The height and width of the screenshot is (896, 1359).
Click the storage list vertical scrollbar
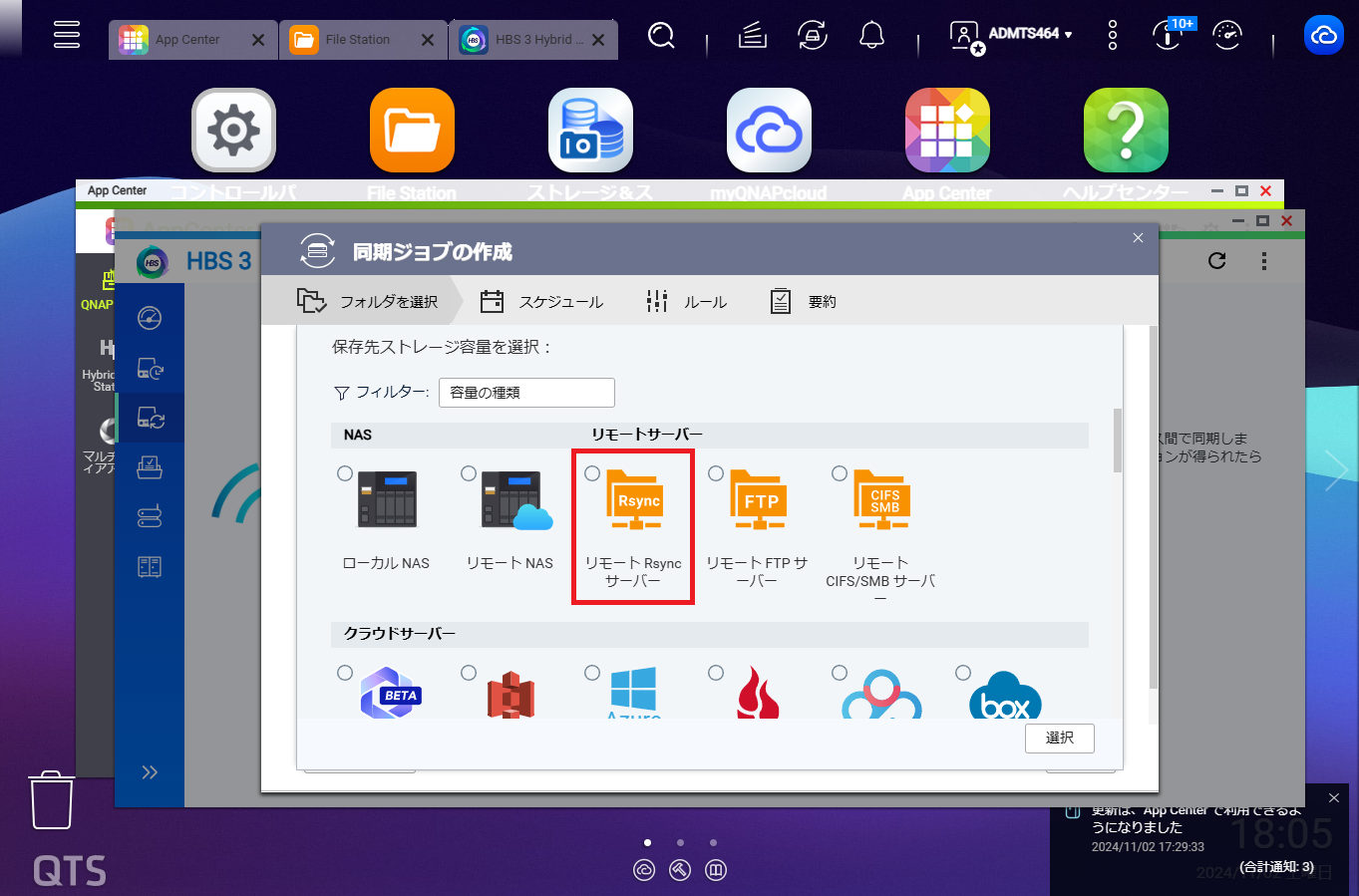(x=1118, y=440)
